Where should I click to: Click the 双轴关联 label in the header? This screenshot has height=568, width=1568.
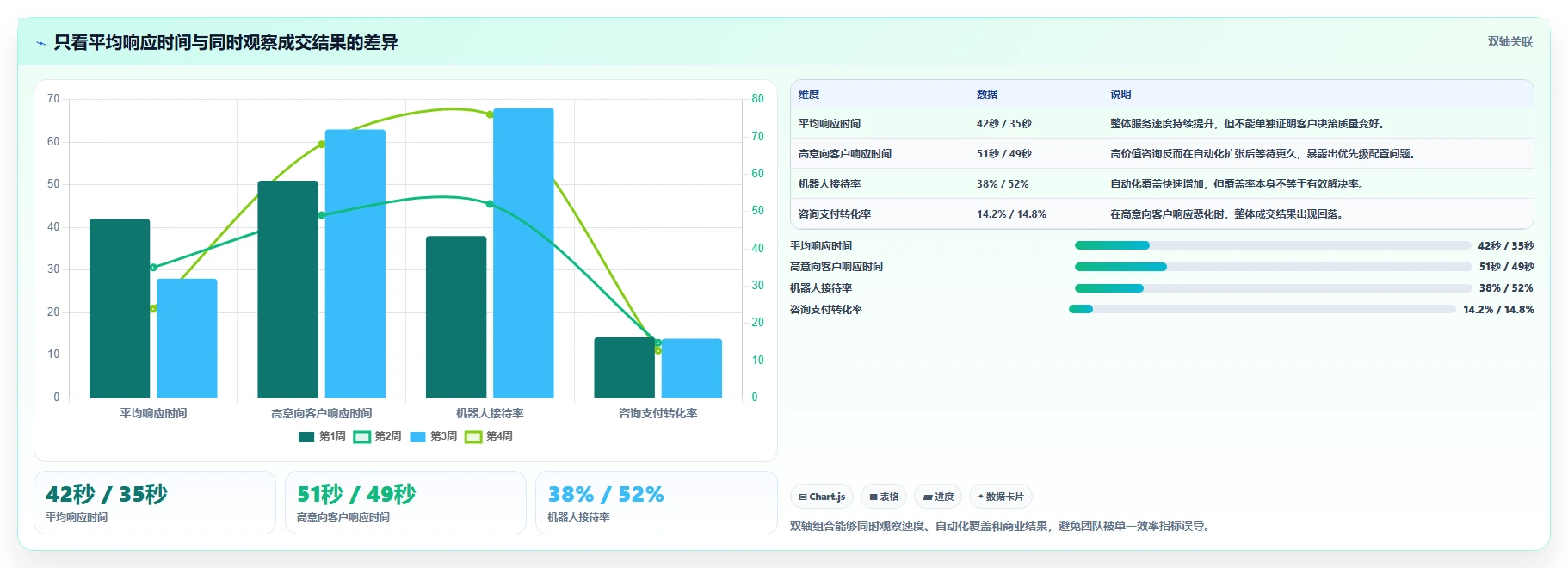pyautogui.click(x=1510, y=42)
